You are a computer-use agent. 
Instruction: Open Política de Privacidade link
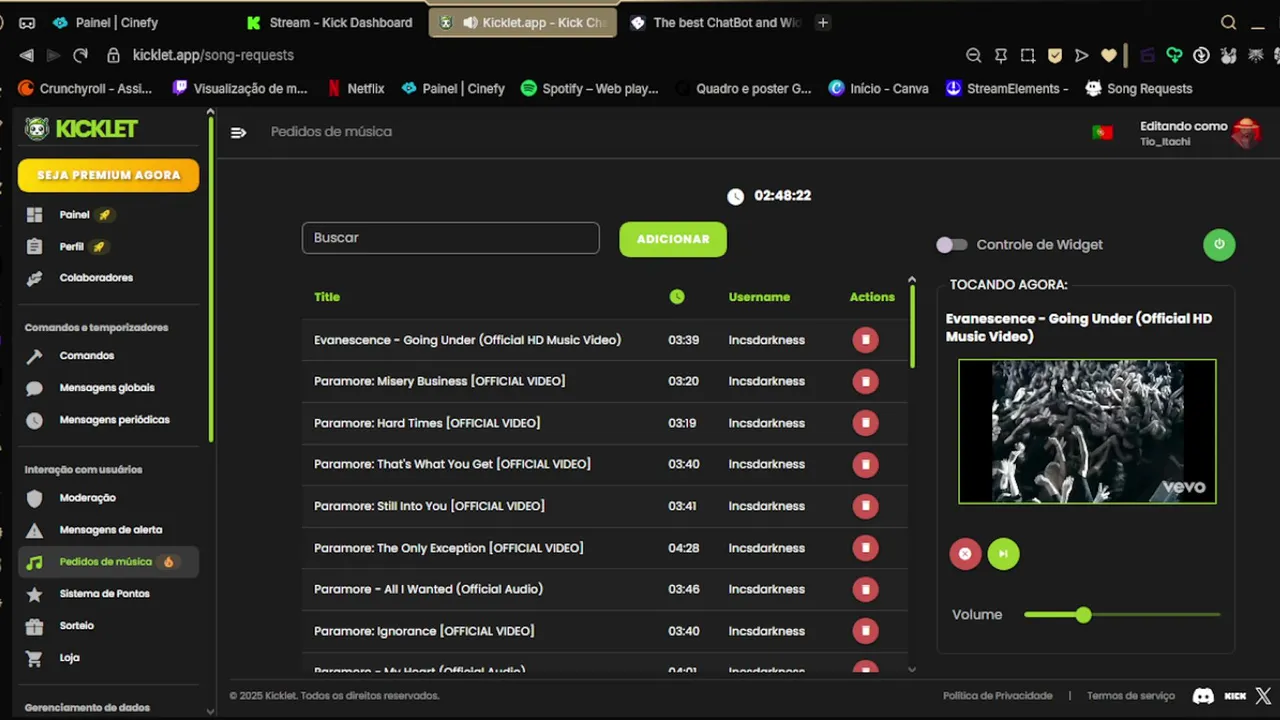(x=997, y=696)
